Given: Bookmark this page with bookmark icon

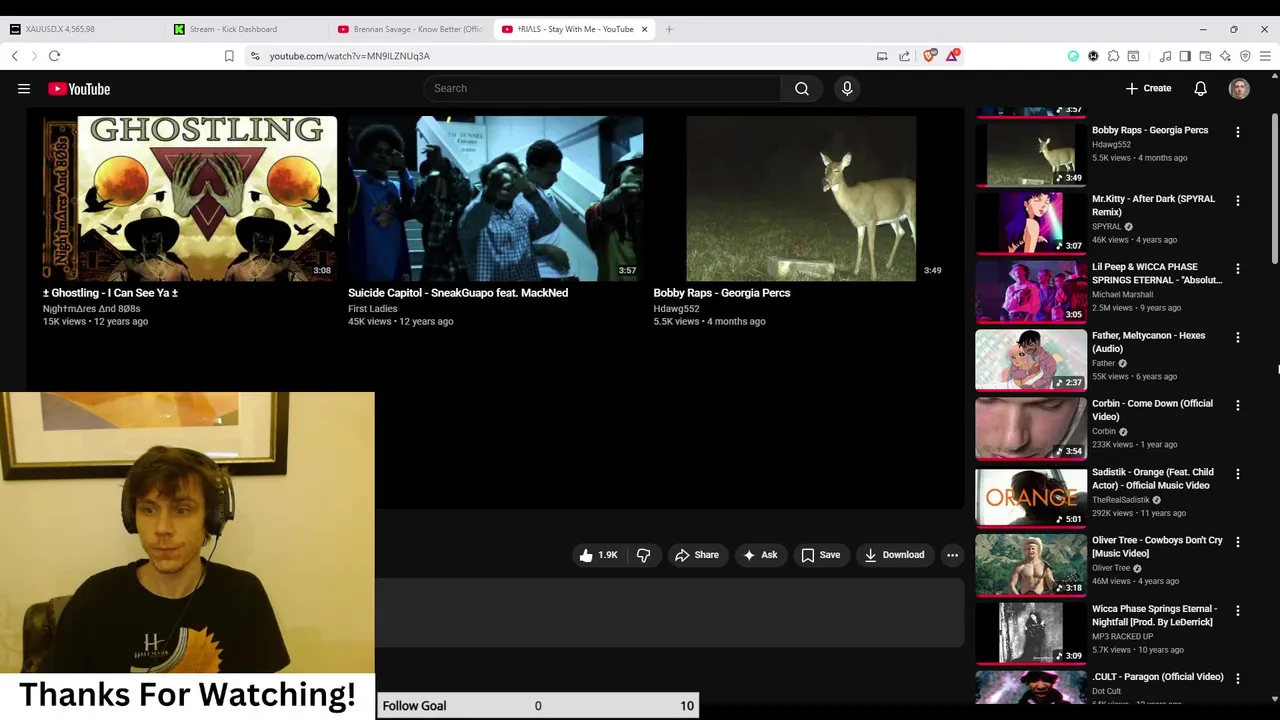Looking at the screenshot, I should [229, 56].
